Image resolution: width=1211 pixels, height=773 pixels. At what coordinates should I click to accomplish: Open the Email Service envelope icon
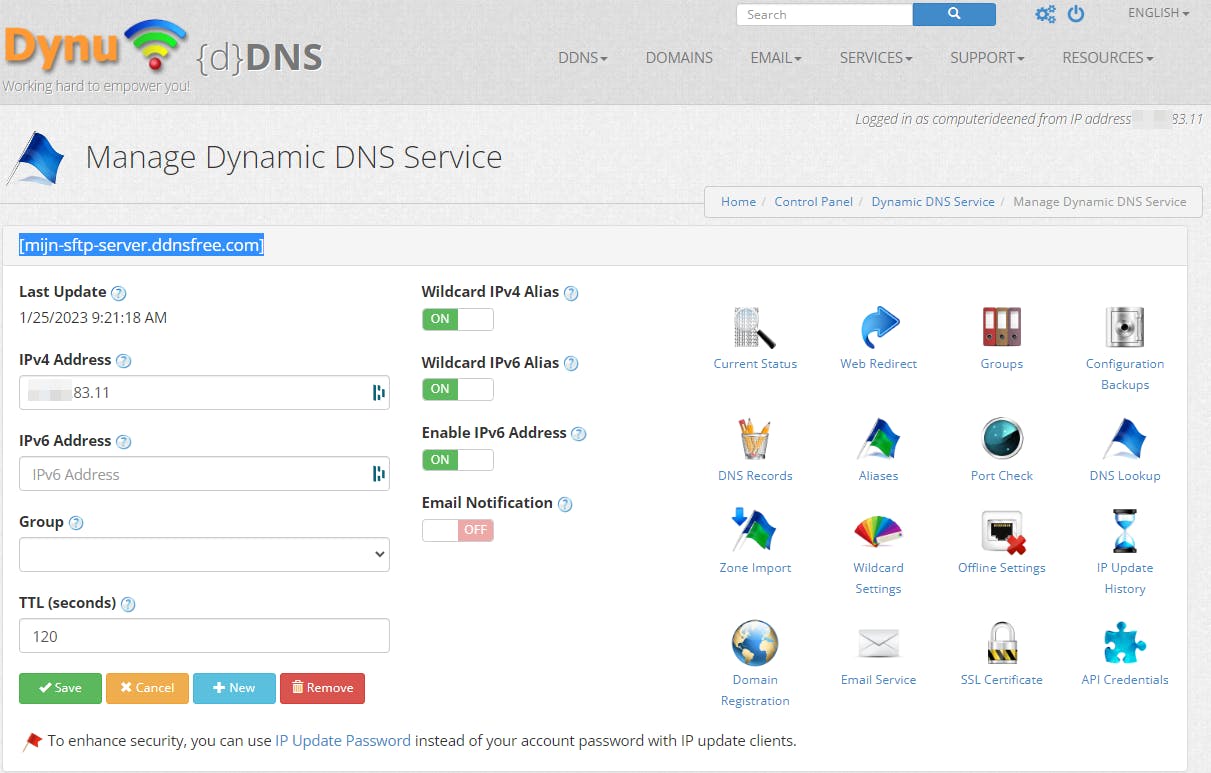[879, 643]
